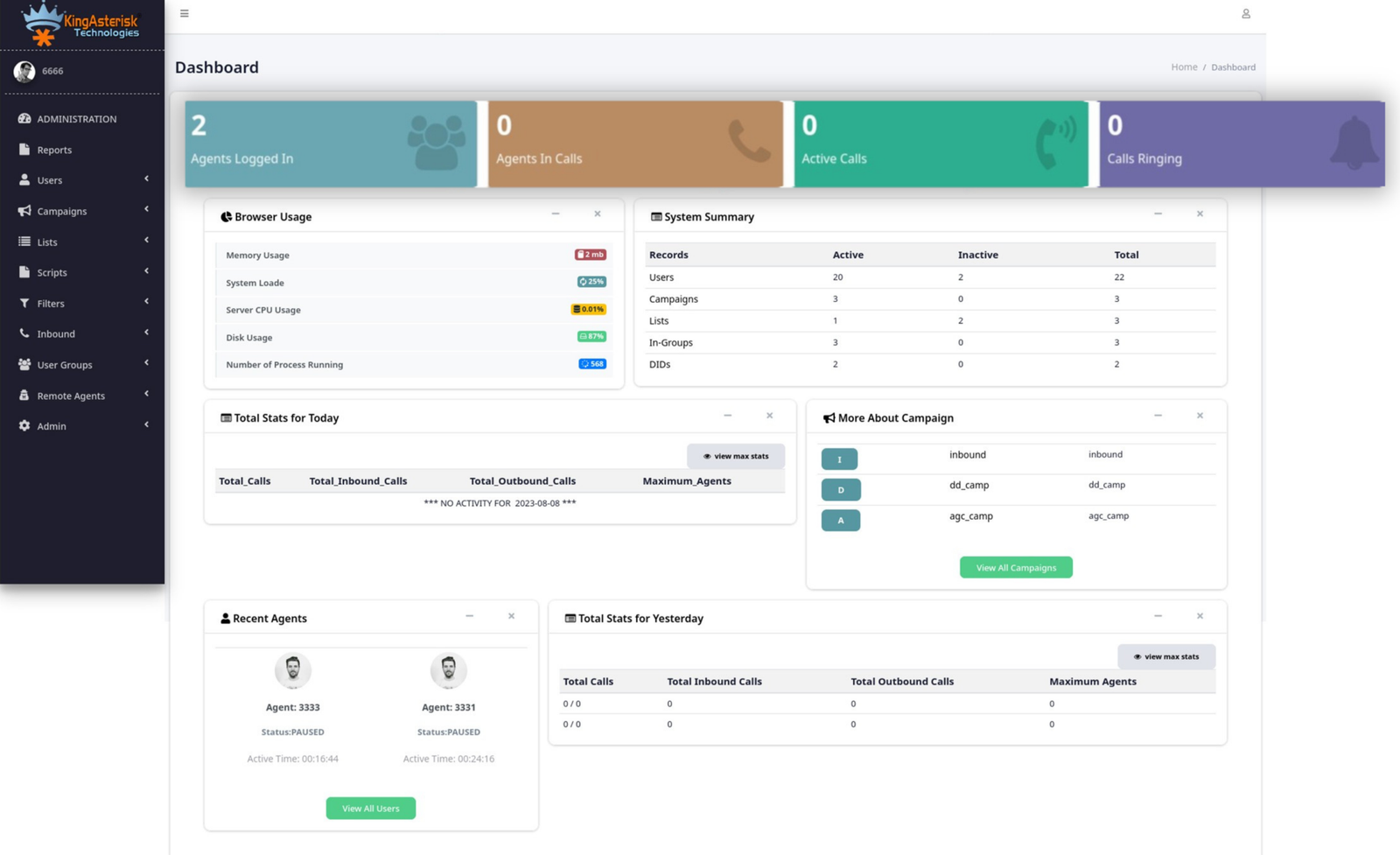Expand the Users sidebar submenu arrow
The width and height of the screenshot is (1400, 855).
coord(146,179)
